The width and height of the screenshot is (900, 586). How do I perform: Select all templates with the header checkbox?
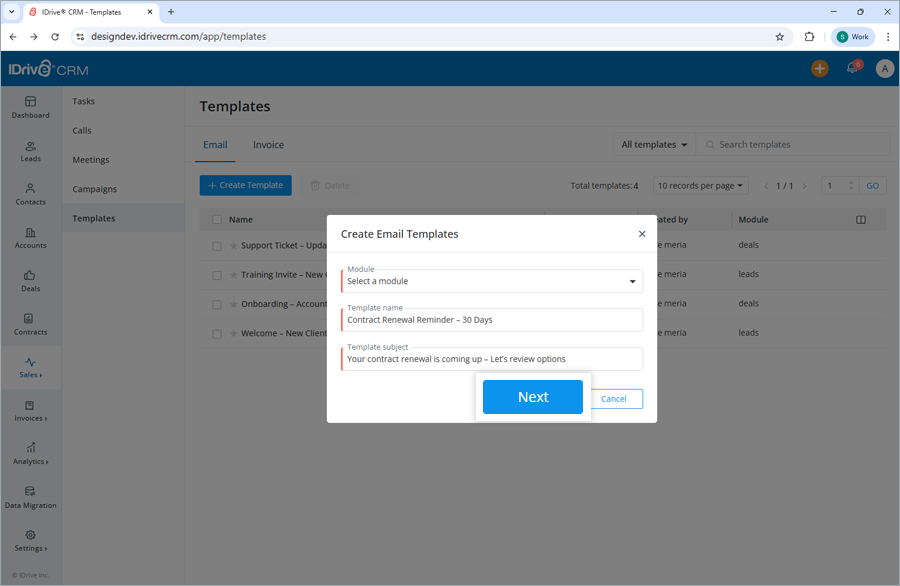coord(217,219)
